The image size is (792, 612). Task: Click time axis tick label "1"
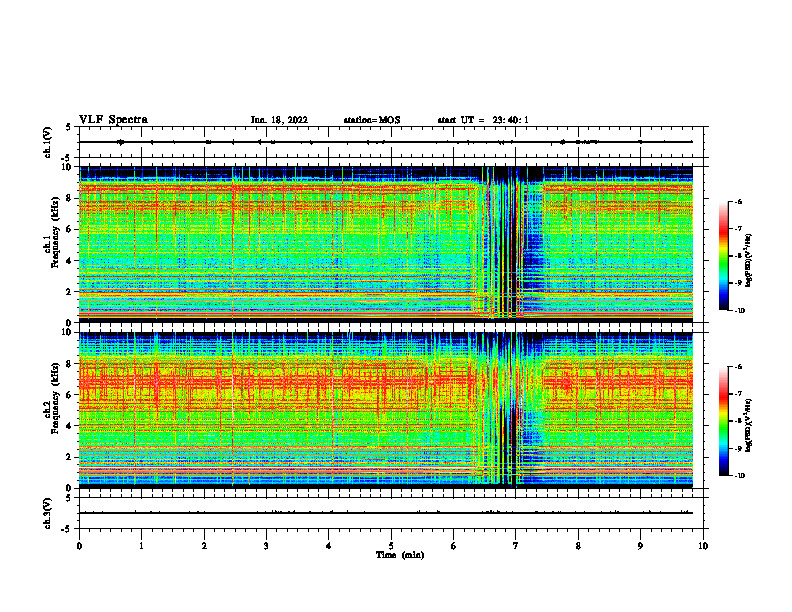click(x=141, y=546)
